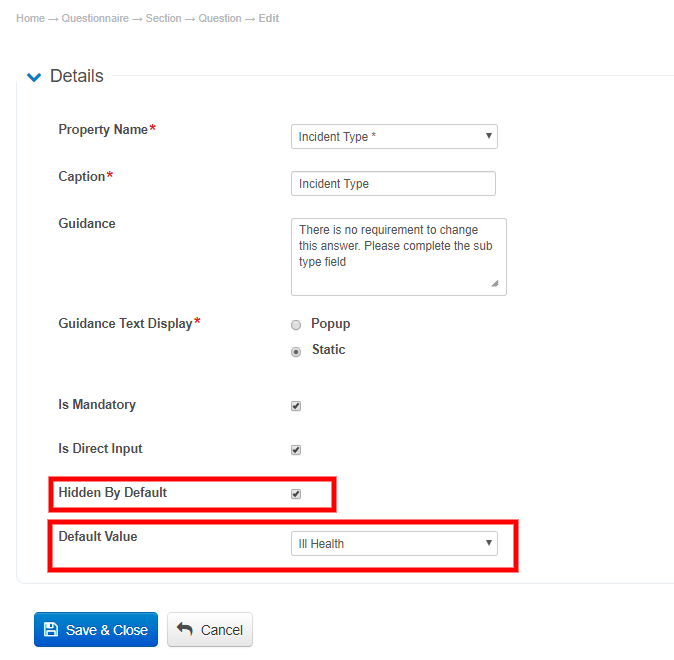Select the Static radio button
This screenshot has width=674, height=660.
[x=296, y=351]
